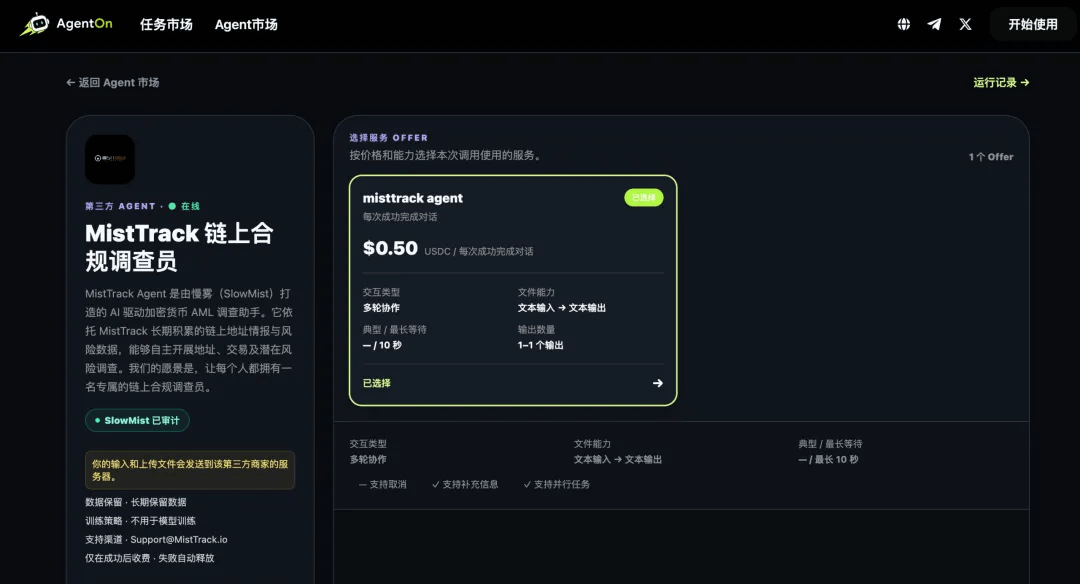Click the 多轮协作 value in the summary row
This screenshot has width=1080, height=584.
point(368,459)
